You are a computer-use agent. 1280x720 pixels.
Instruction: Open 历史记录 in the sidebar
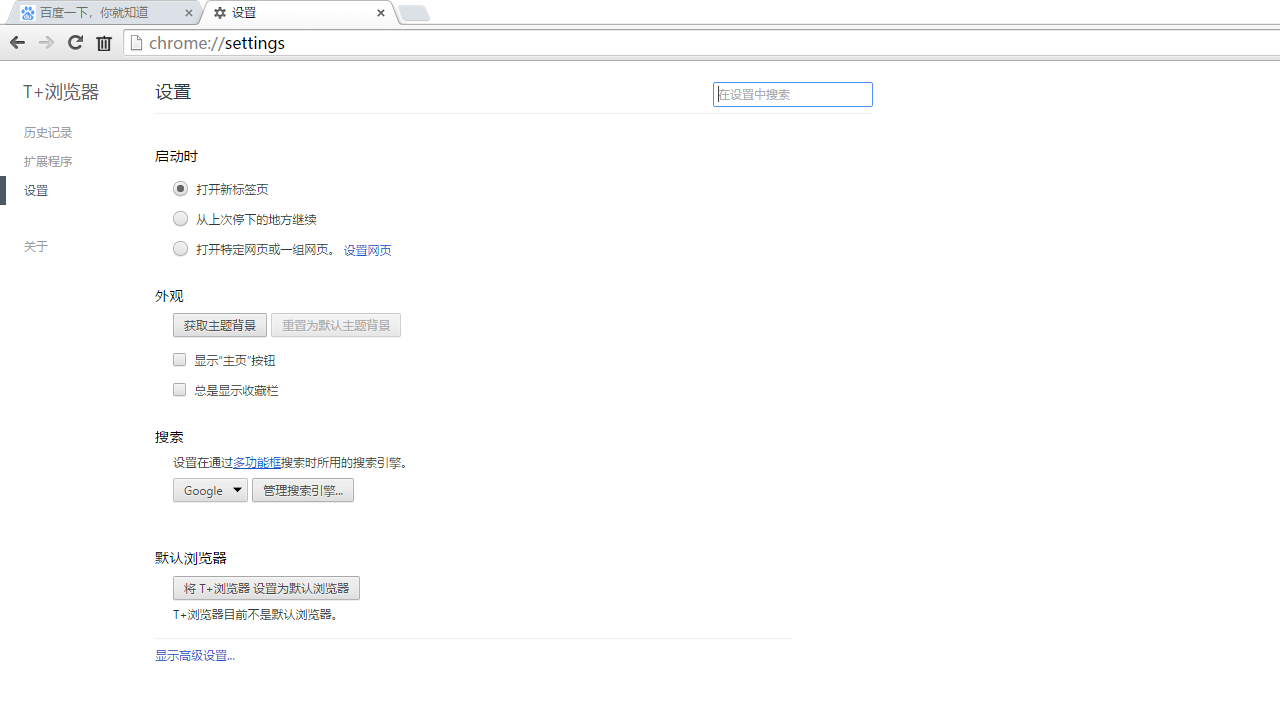tap(48, 133)
